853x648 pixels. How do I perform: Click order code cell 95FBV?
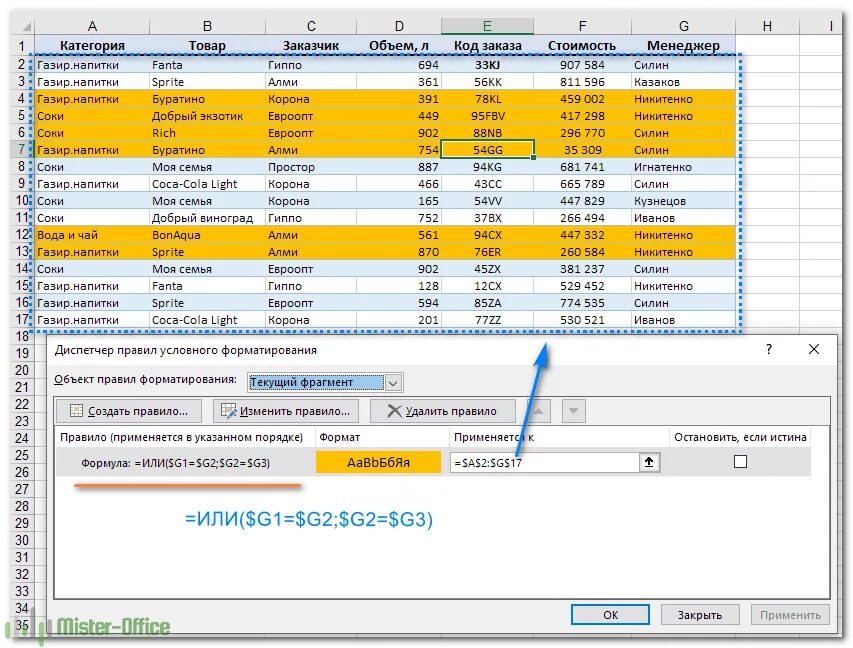coord(487,116)
